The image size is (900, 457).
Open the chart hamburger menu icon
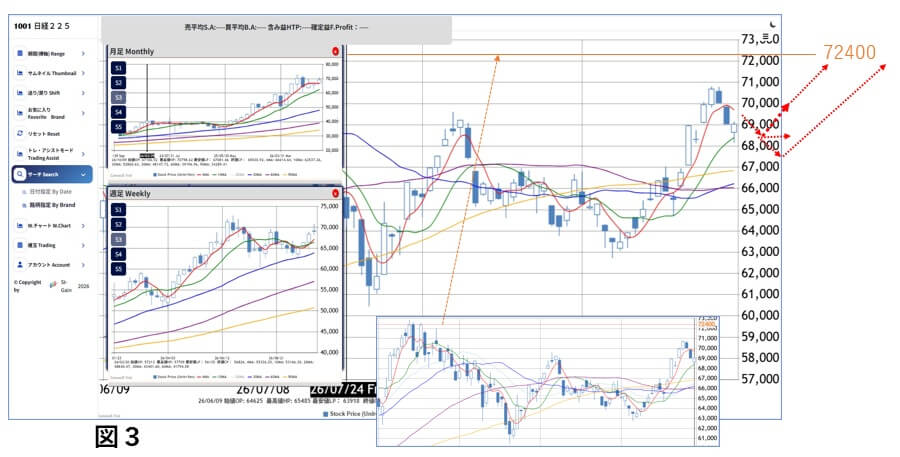[765, 37]
